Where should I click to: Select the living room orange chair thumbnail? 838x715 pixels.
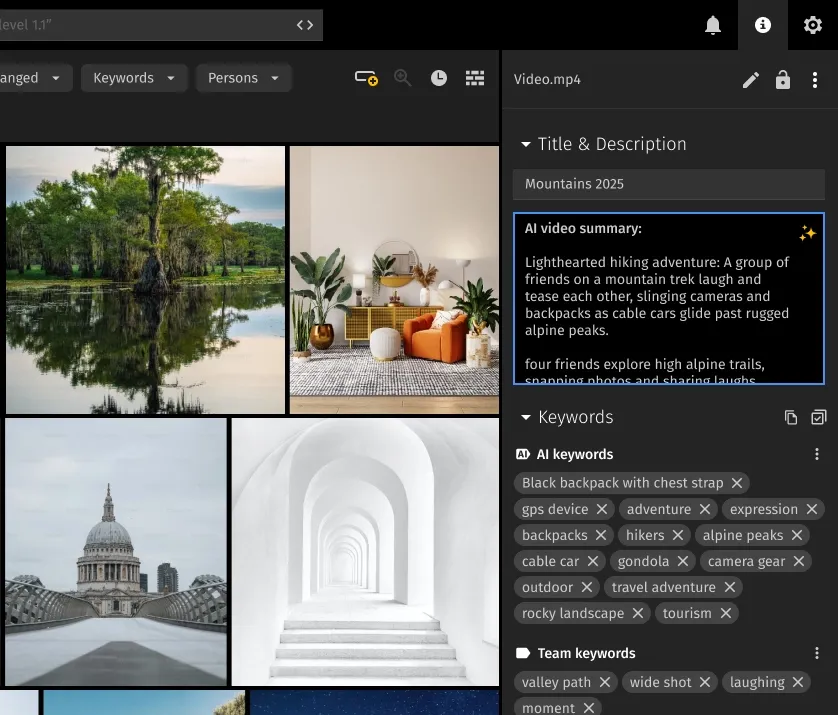tap(394, 280)
